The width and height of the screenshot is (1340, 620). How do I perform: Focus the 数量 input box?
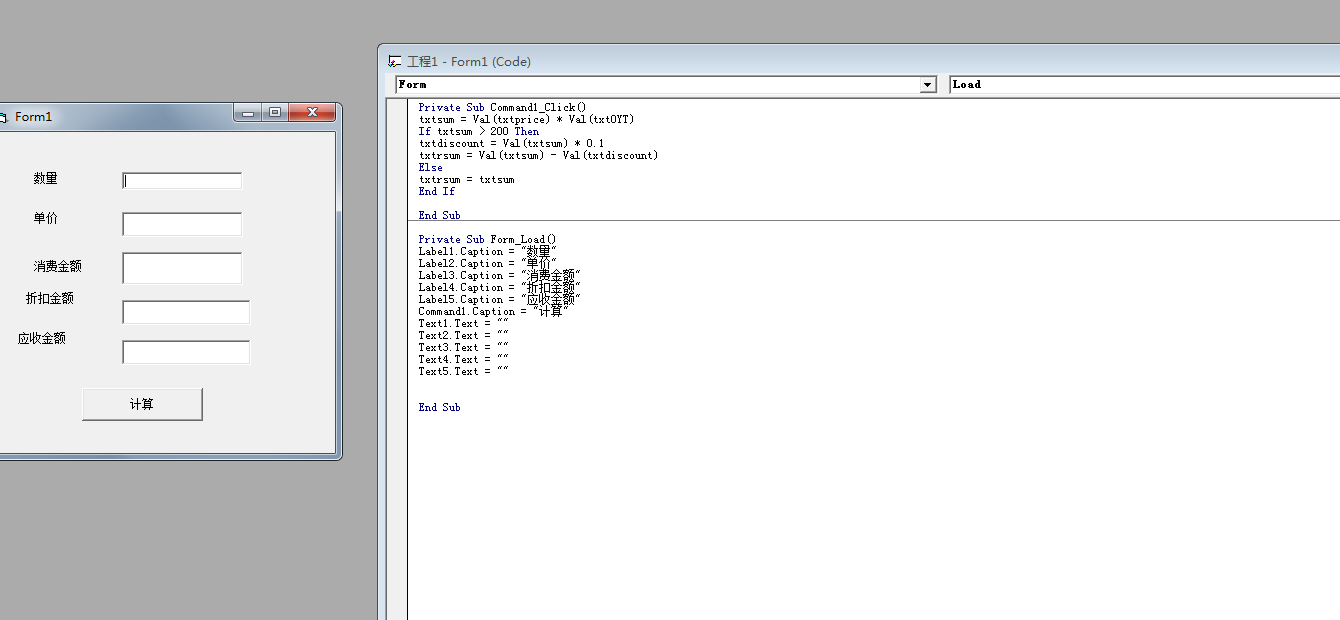[x=182, y=181]
